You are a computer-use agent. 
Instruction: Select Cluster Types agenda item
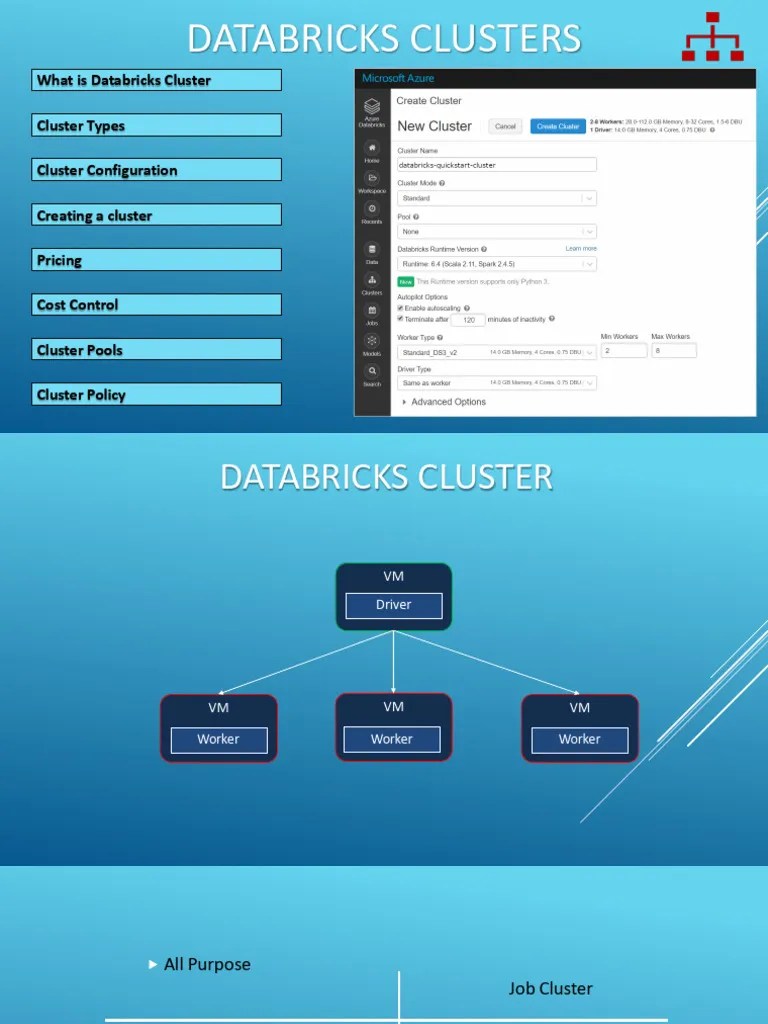click(x=156, y=125)
